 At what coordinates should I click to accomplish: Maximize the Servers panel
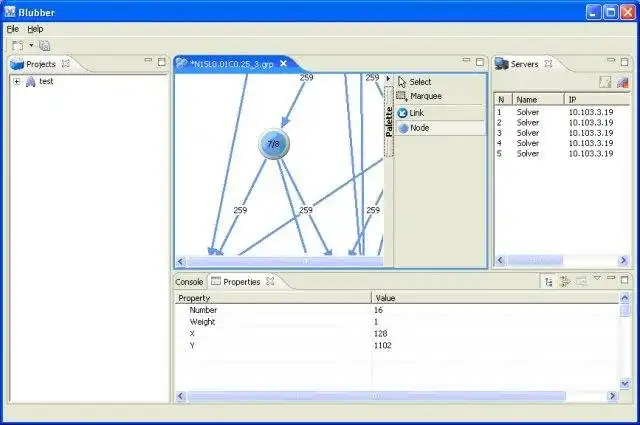tap(624, 62)
